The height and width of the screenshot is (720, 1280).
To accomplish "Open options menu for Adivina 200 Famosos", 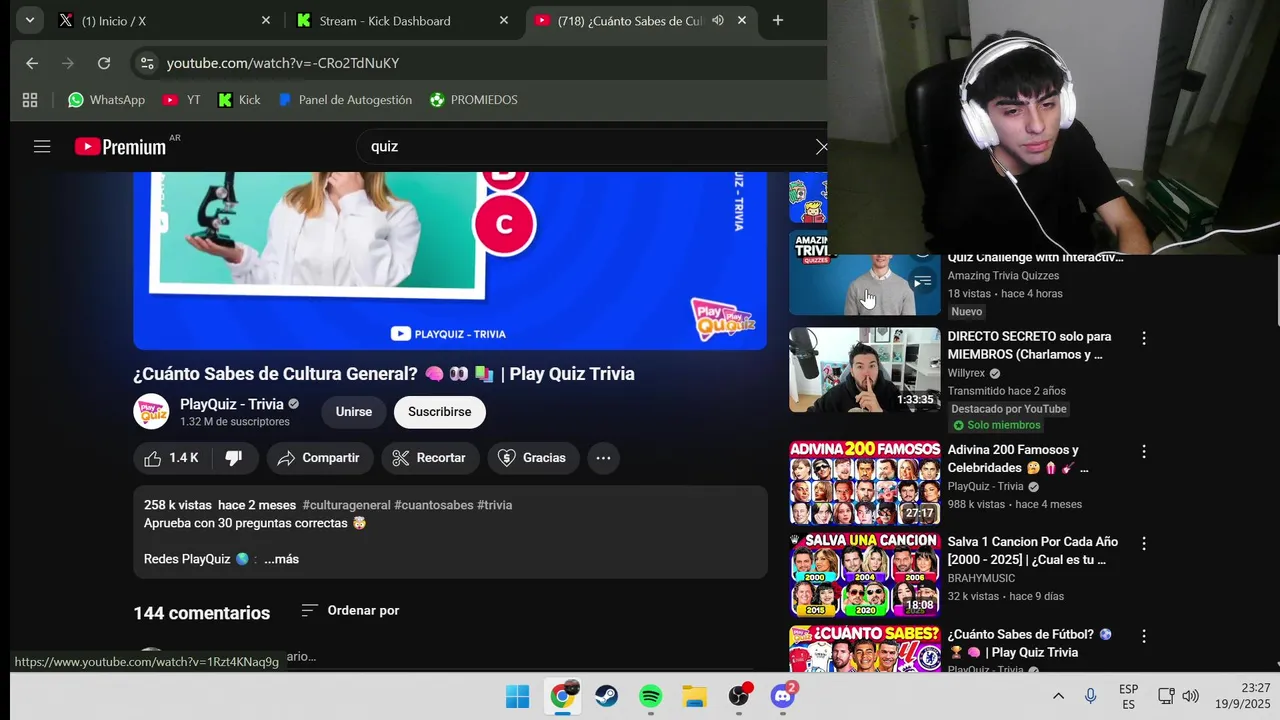I will pyautogui.click(x=1144, y=452).
